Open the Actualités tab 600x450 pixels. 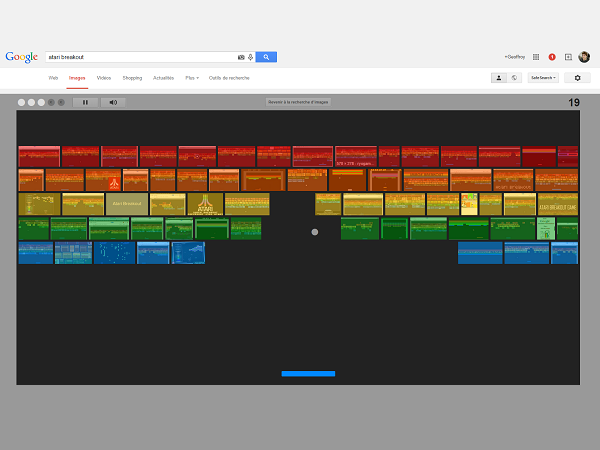163,78
